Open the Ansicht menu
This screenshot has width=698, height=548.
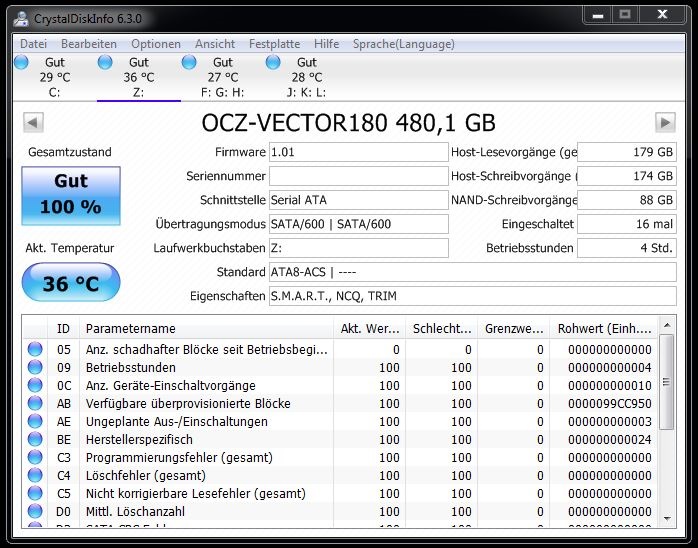[x=215, y=44]
